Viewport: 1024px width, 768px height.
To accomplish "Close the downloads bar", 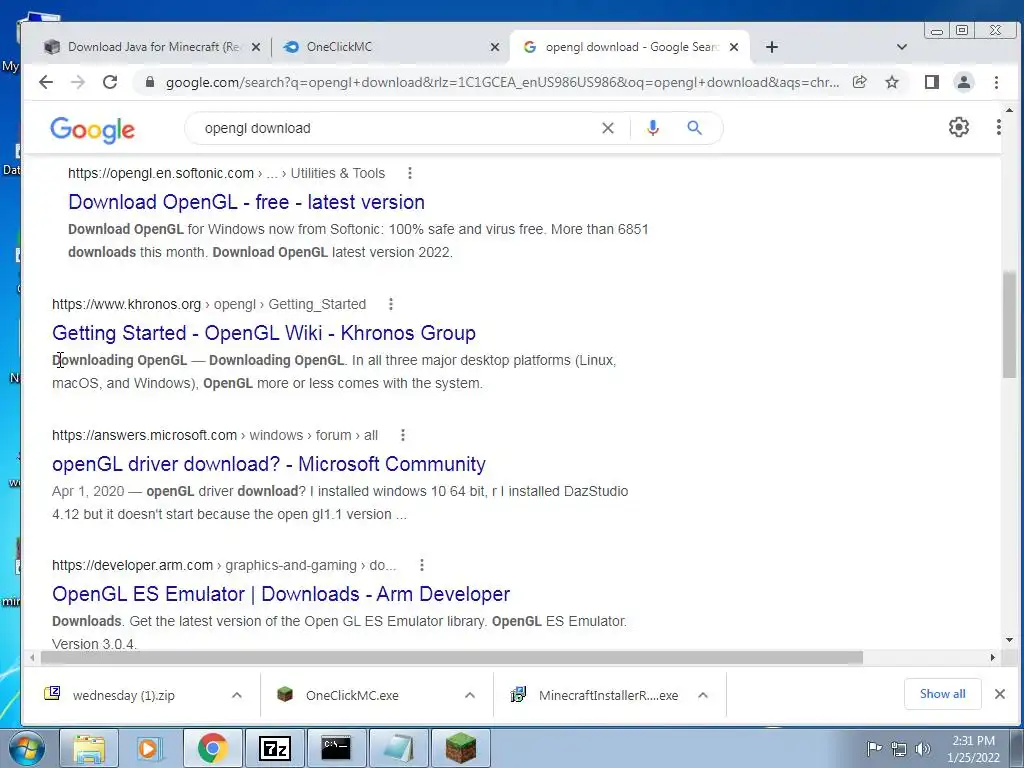I will [1000, 694].
